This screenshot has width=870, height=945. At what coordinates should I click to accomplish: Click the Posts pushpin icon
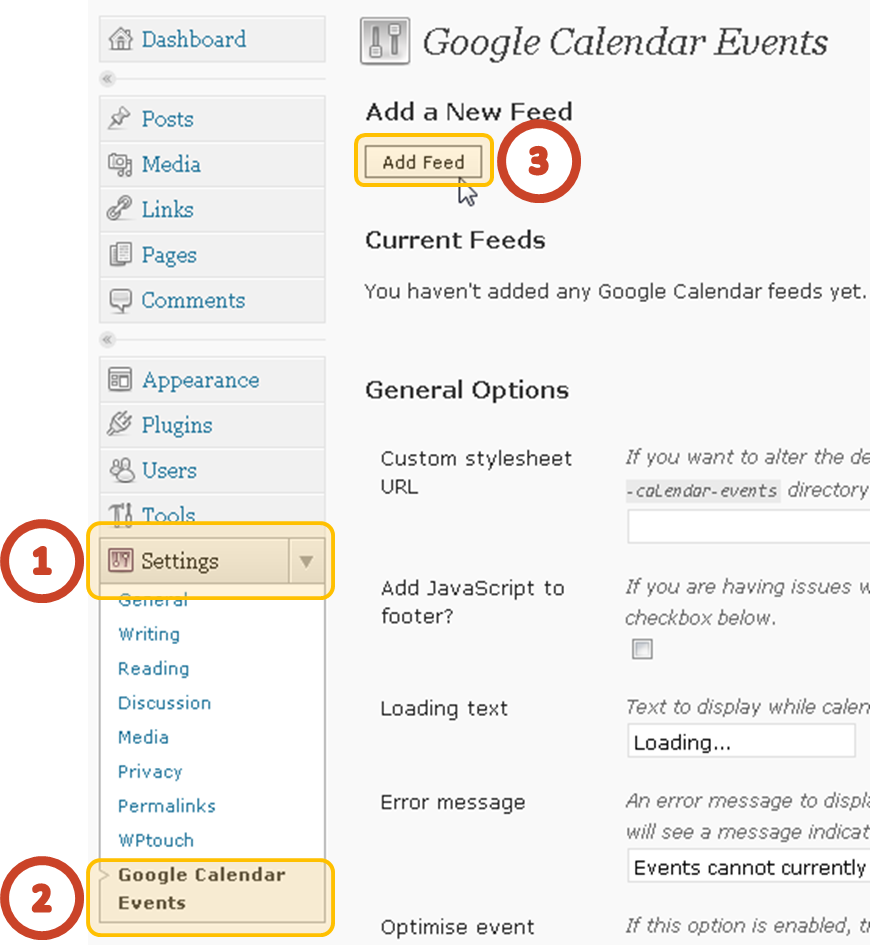pos(119,118)
